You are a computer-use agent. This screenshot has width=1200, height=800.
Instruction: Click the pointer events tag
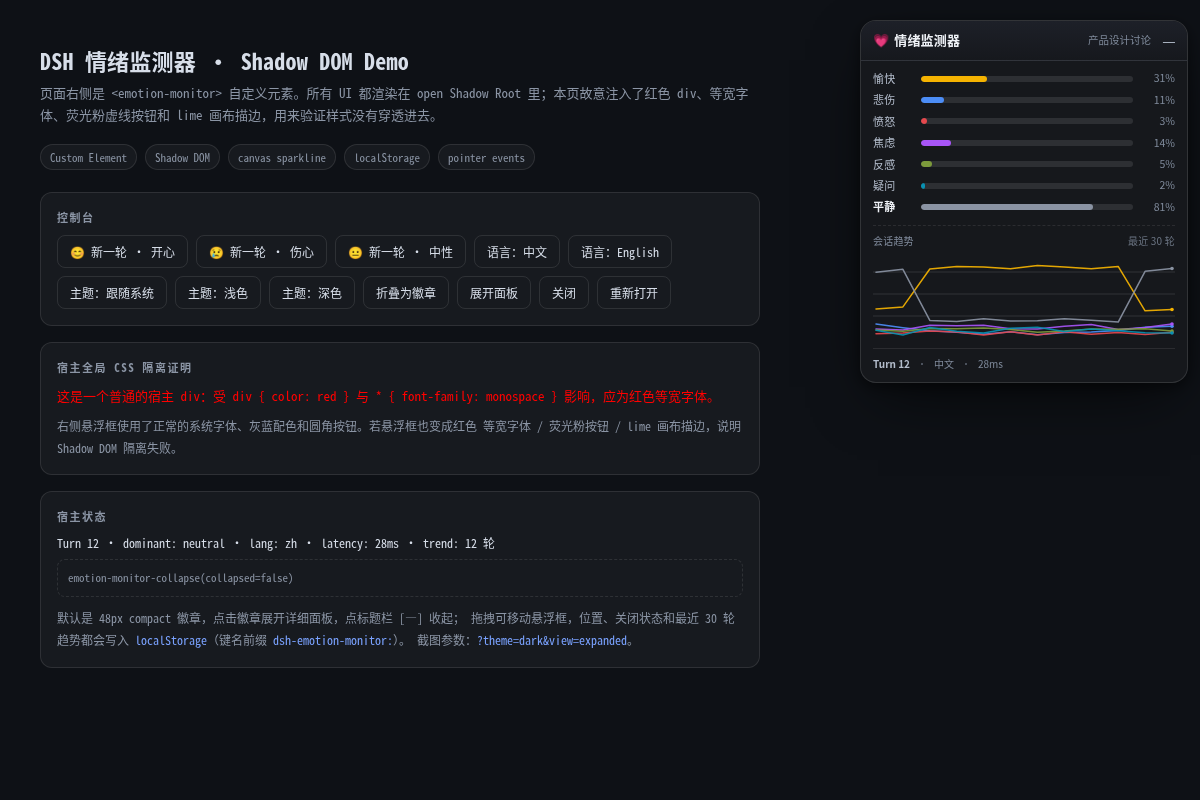click(x=486, y=157)
